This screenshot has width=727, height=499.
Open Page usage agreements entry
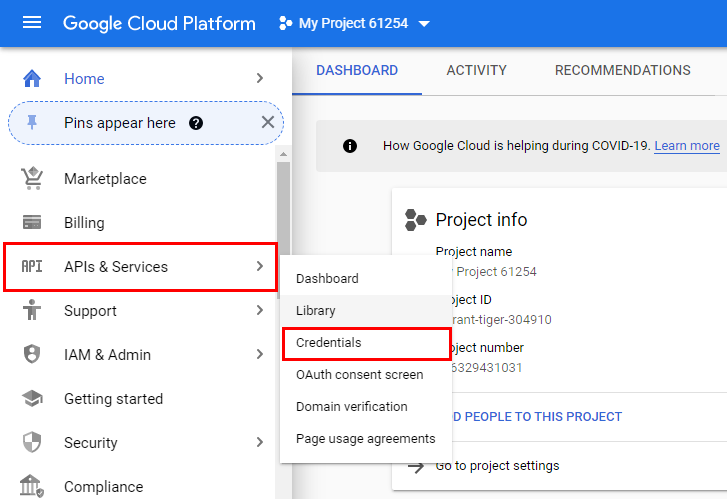(366, 438)
